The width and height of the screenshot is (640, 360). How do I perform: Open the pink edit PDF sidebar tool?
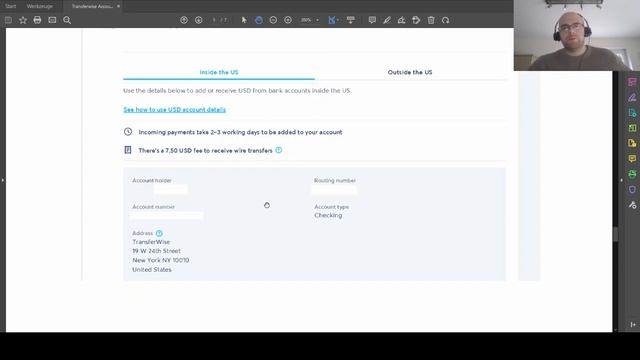coord(632,82)
